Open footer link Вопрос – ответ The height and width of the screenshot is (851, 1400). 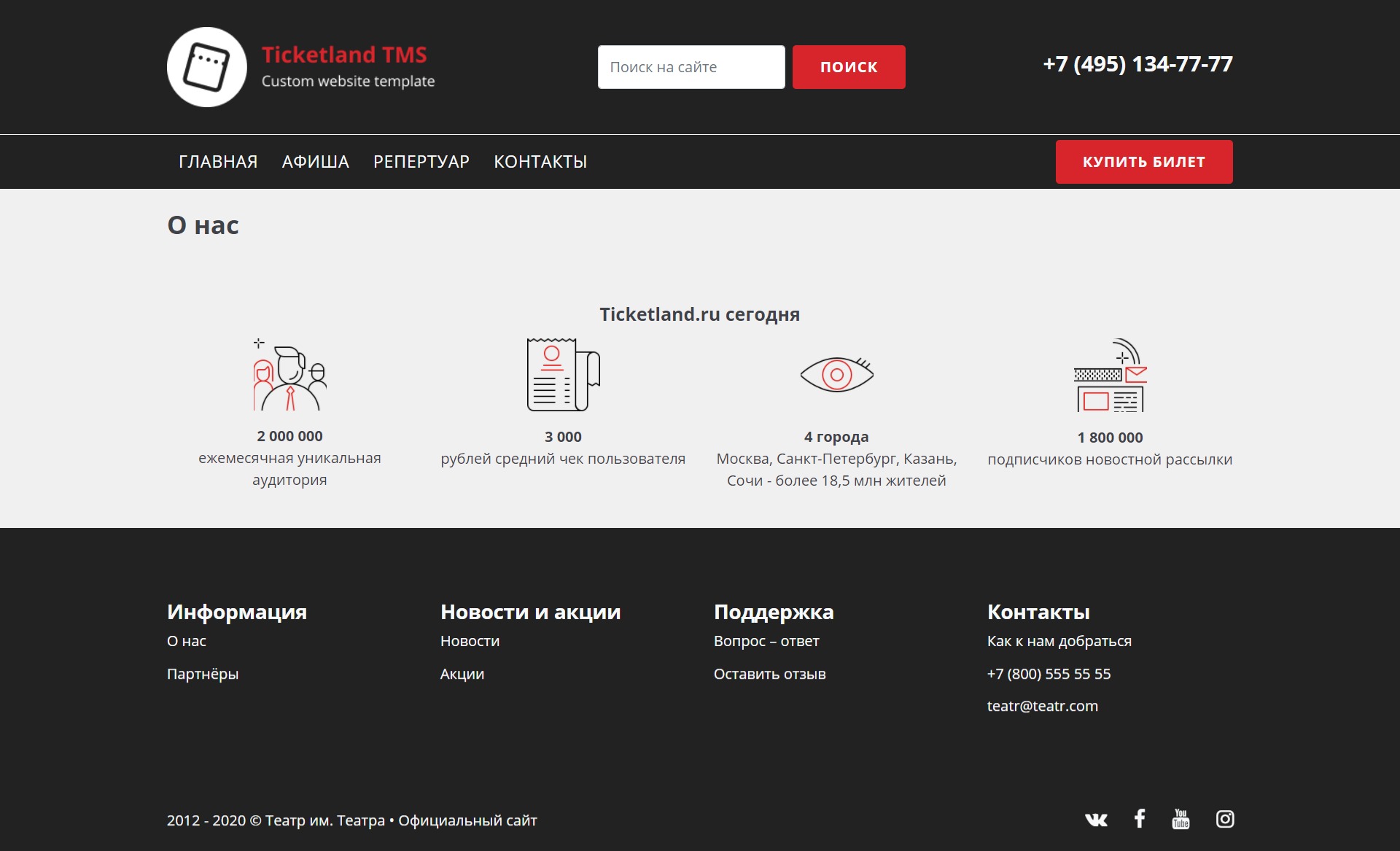[x=766, y=641]
